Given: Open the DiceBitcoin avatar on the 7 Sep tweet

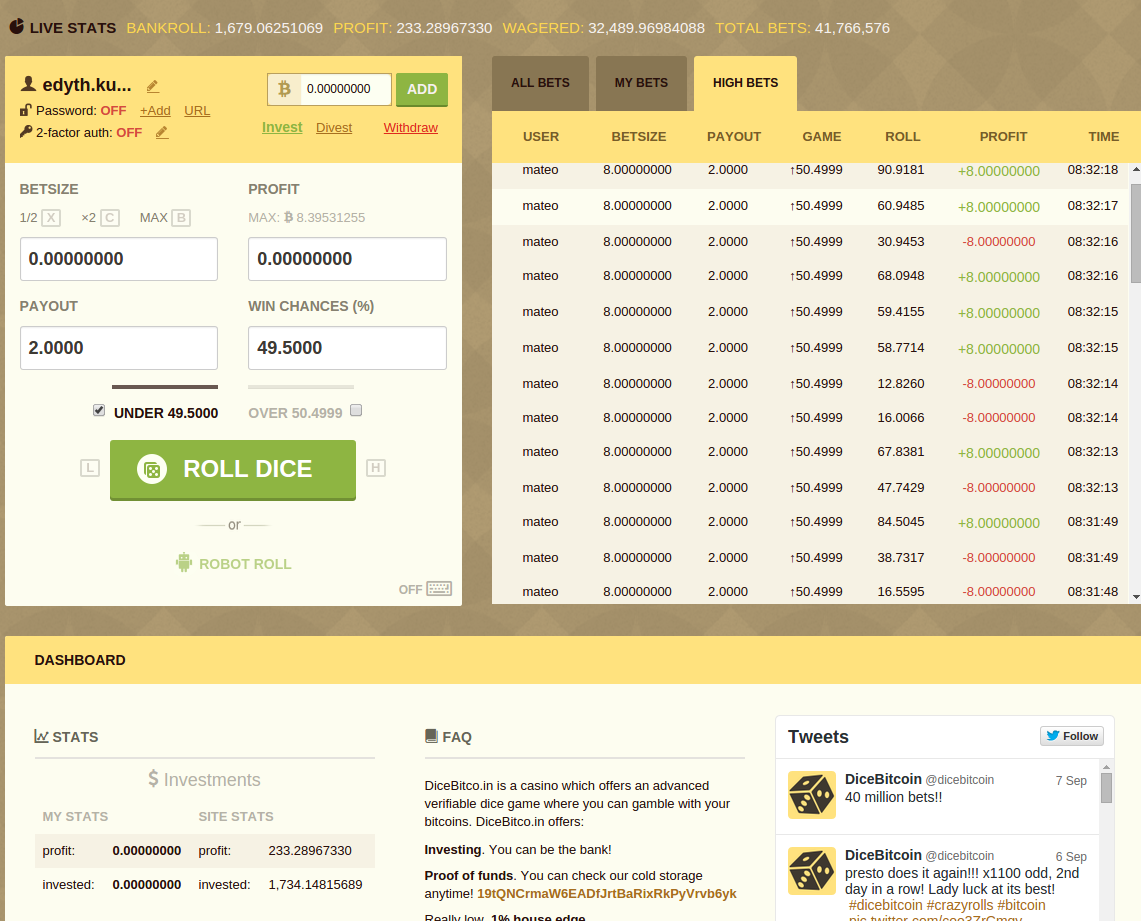Looking at the screenshot, I should click(812, 795).
